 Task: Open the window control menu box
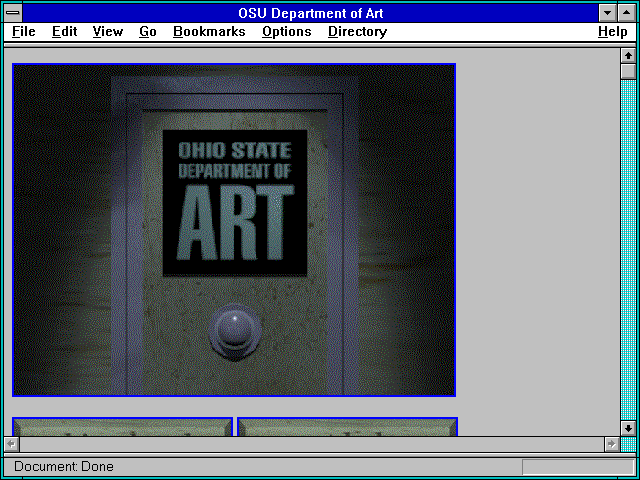click(13, 13)
